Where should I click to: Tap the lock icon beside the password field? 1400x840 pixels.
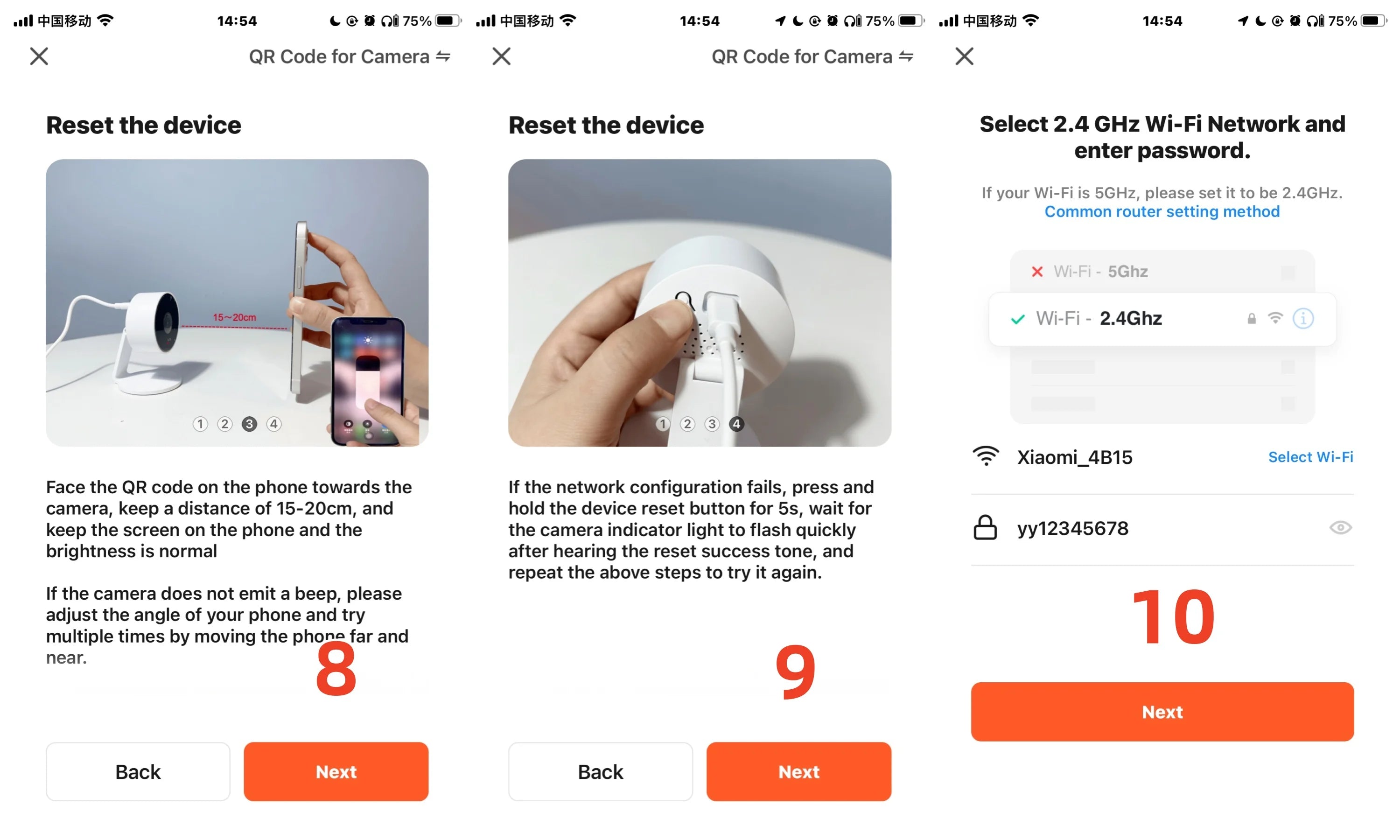pyautogui.click(x=985, y=527)
